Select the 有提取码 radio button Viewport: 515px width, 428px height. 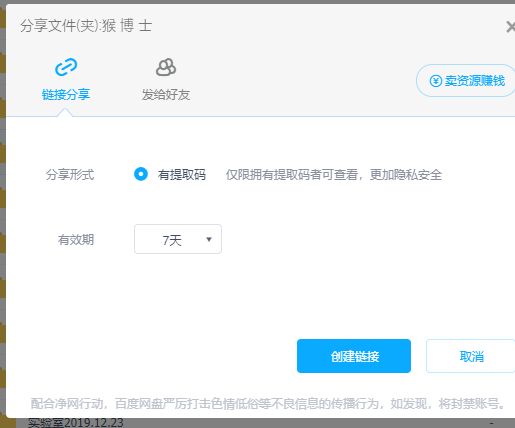tap(141, 174)
